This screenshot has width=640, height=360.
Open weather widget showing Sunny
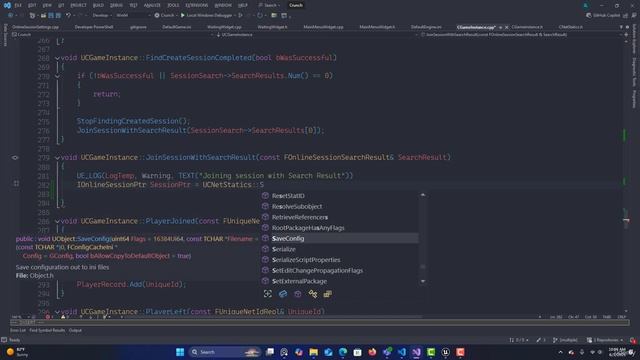pyautogui.click(x=18, y=352)
